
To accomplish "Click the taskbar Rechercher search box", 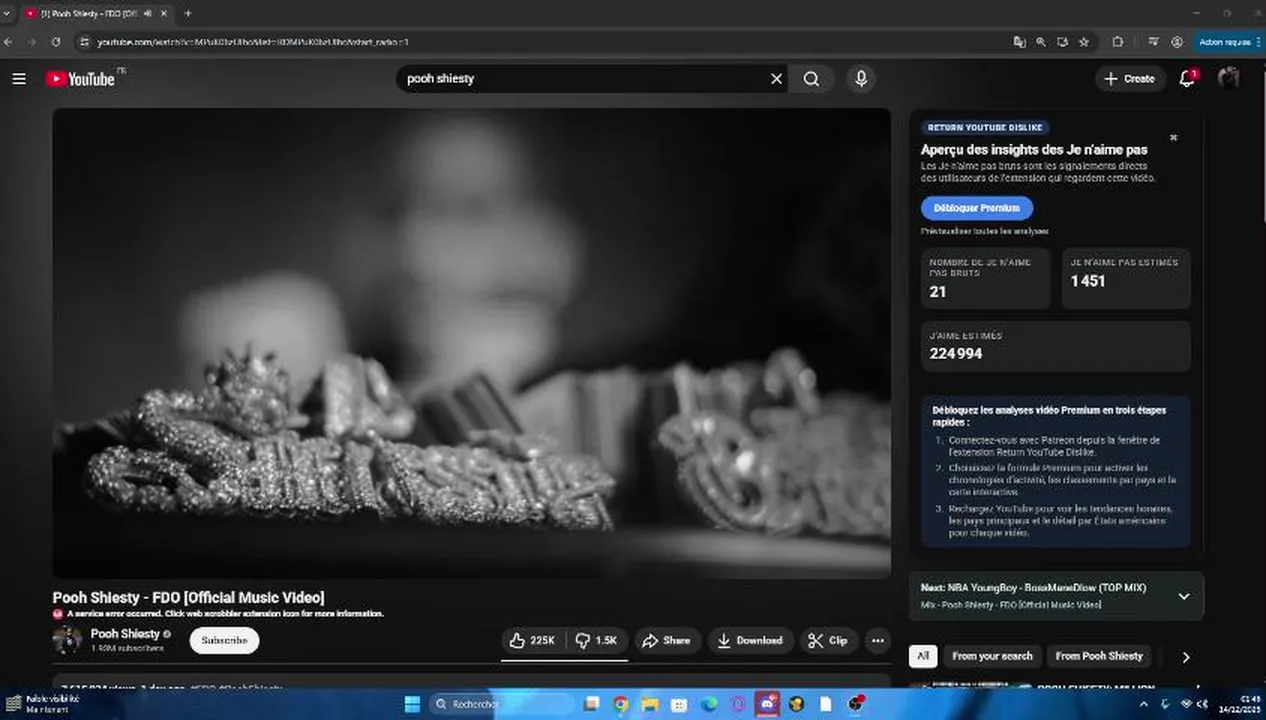I will [x=502, y=704].
